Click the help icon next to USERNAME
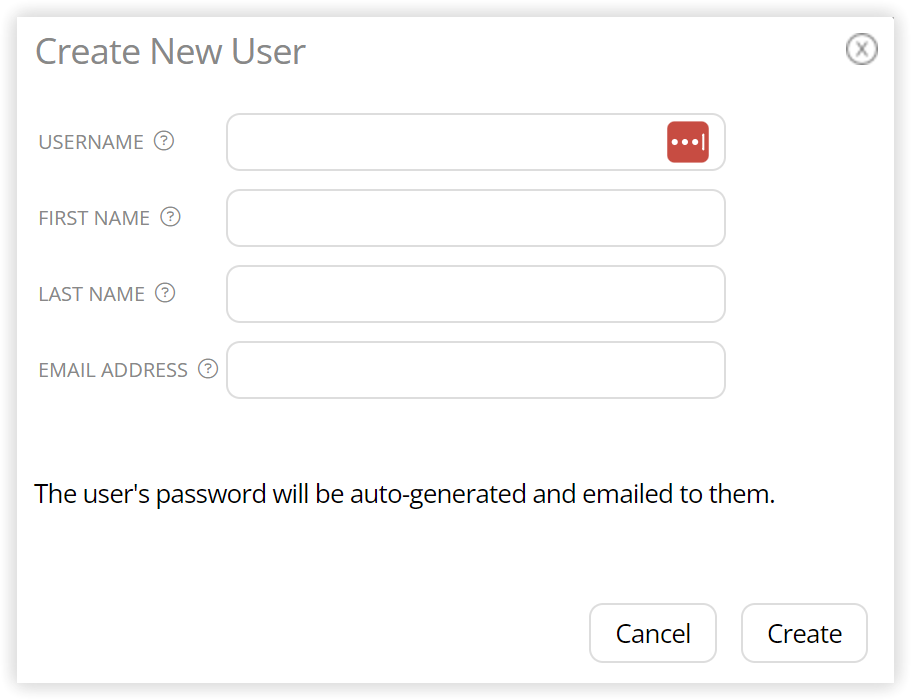 tap(164, 141)
